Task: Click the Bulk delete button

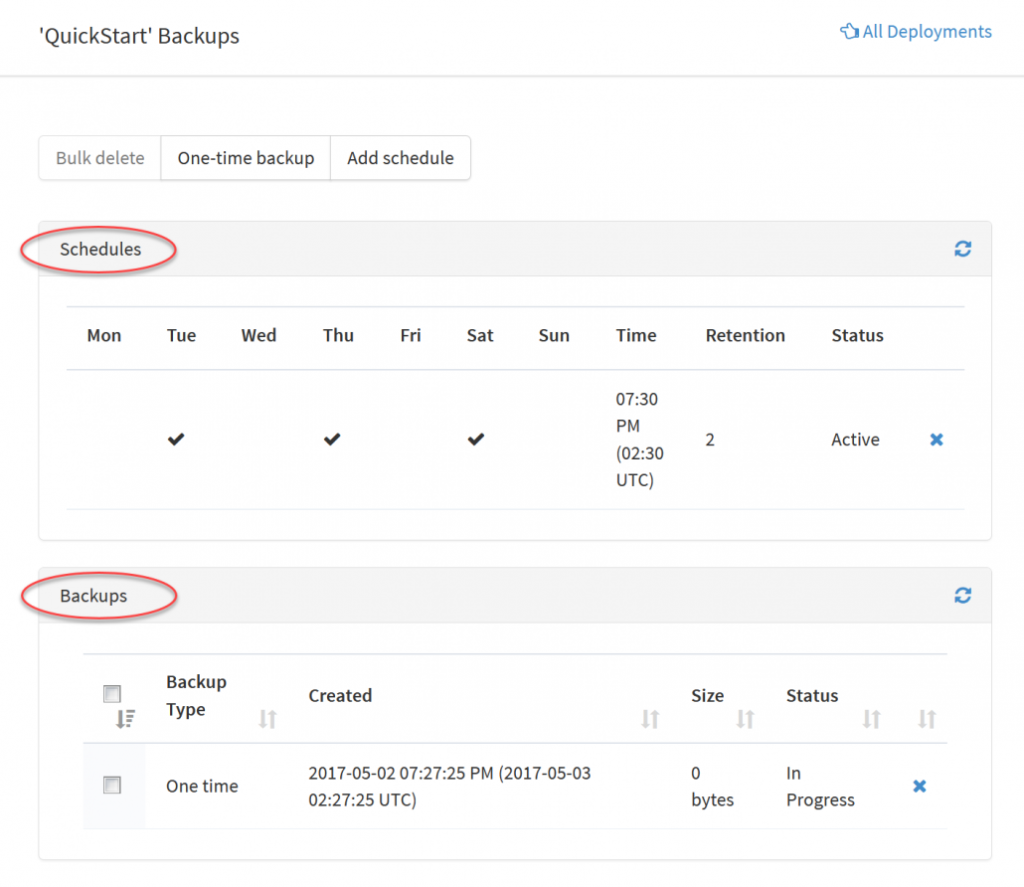Action: click(x=100, y=158)
